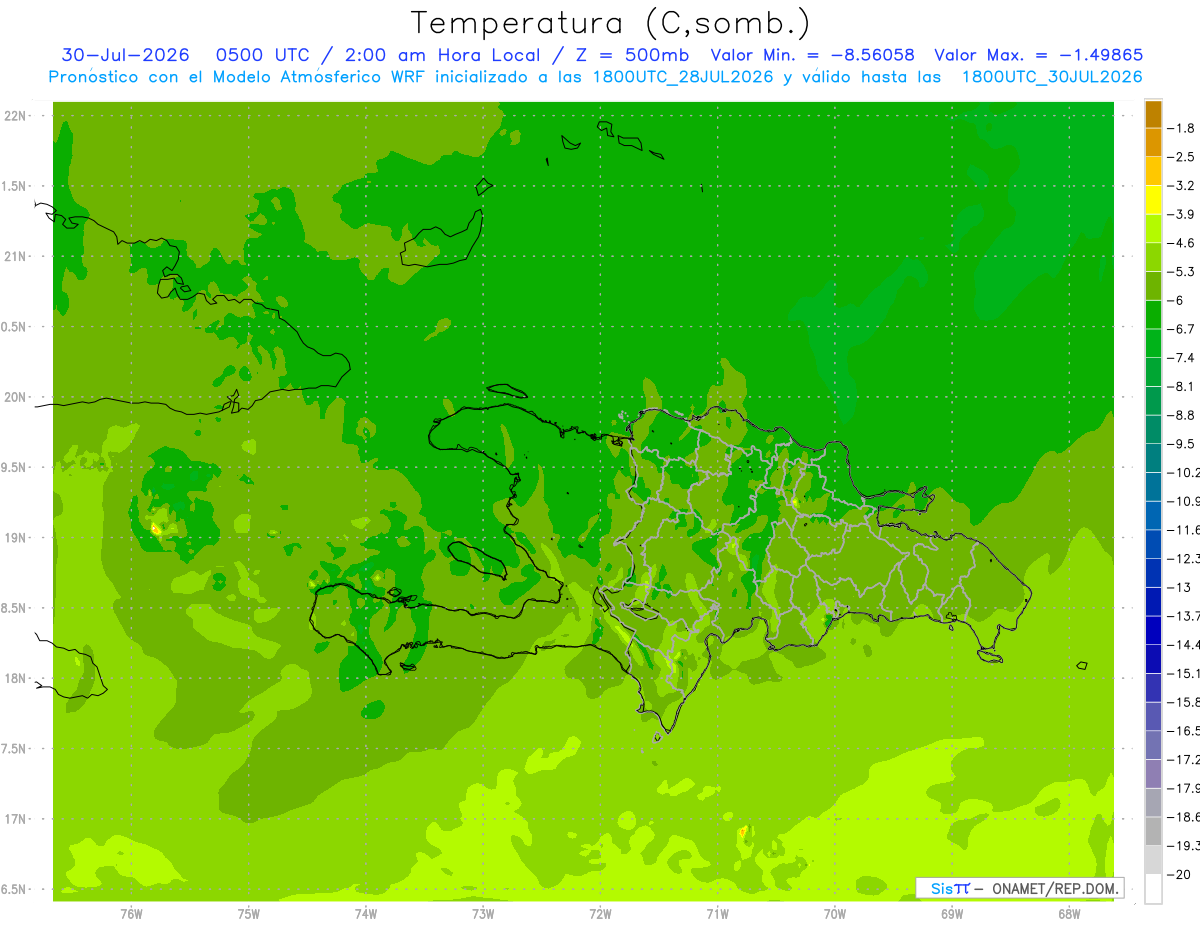Viewport: 1200px width, 927px height.
Task: Click the '20N' latitude label
Action: click(x=16, y=397)
